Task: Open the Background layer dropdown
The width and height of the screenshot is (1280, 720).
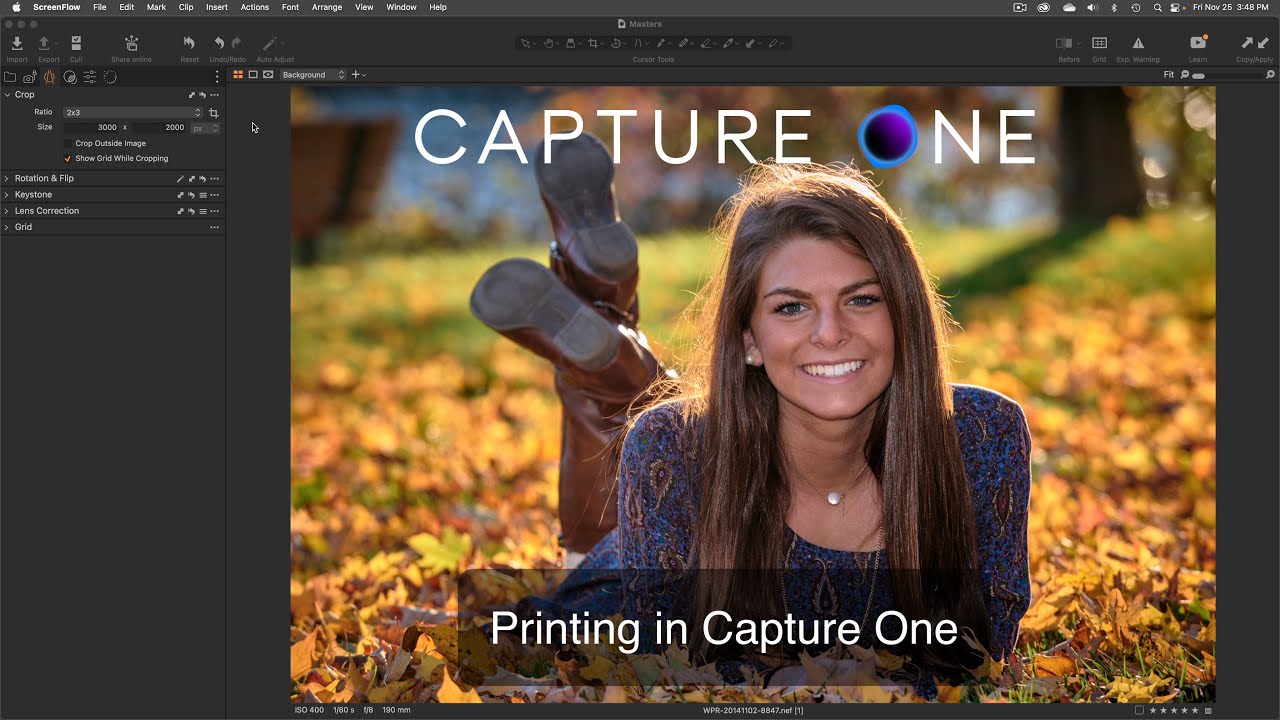Action: click(x=313, y=75)
